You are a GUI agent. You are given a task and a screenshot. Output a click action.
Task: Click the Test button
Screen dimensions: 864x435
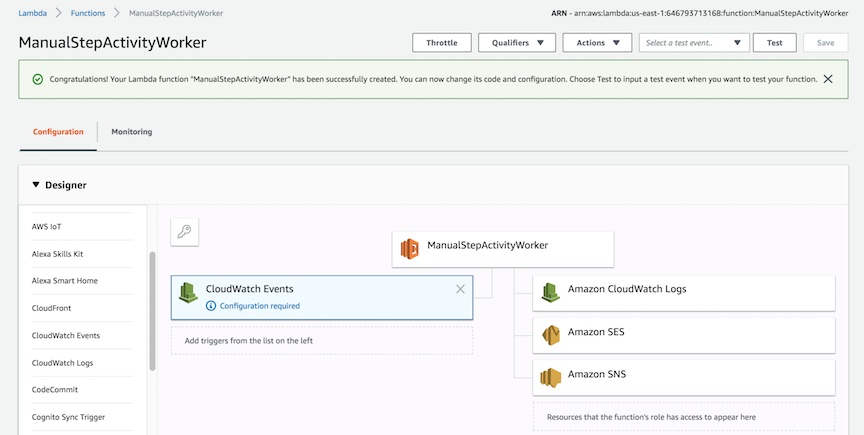click(x=775, y=42)
